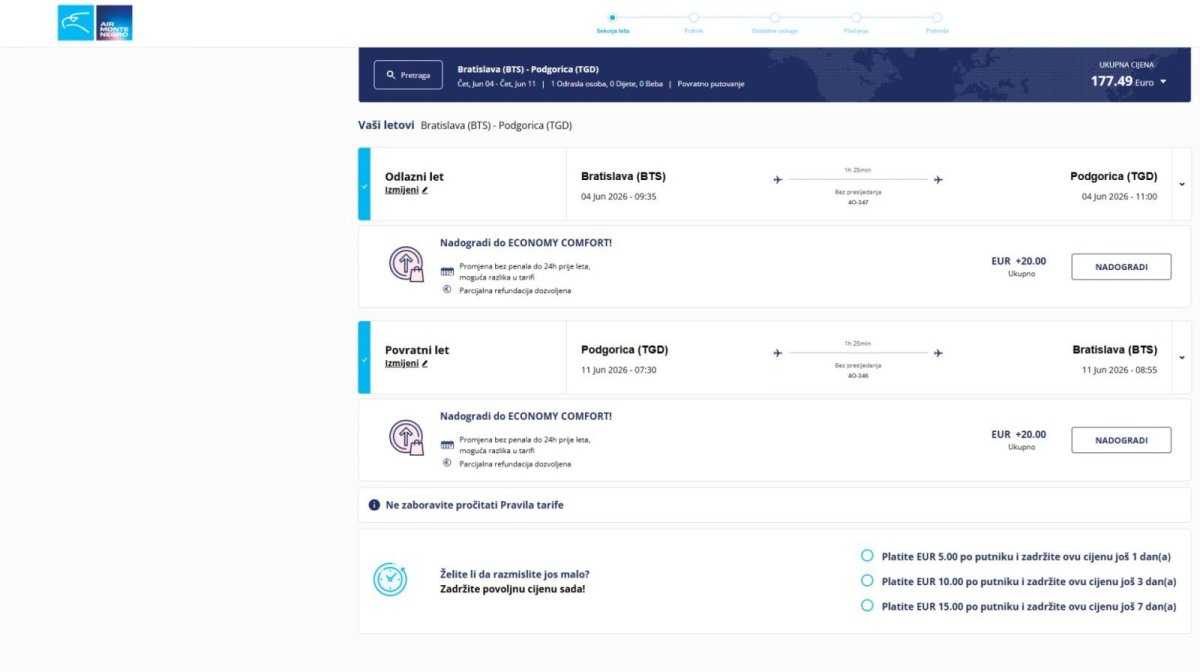Click the Air Montenegro logo

tap(95, 23)
